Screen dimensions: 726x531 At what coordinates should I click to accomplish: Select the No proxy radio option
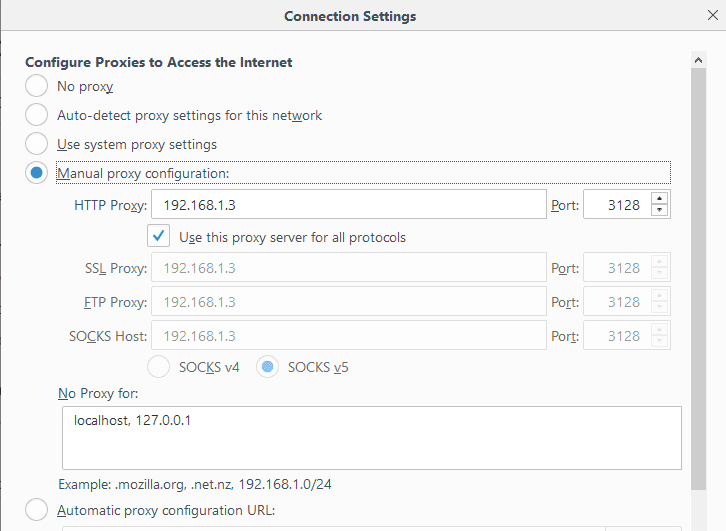tap(37, 86)
